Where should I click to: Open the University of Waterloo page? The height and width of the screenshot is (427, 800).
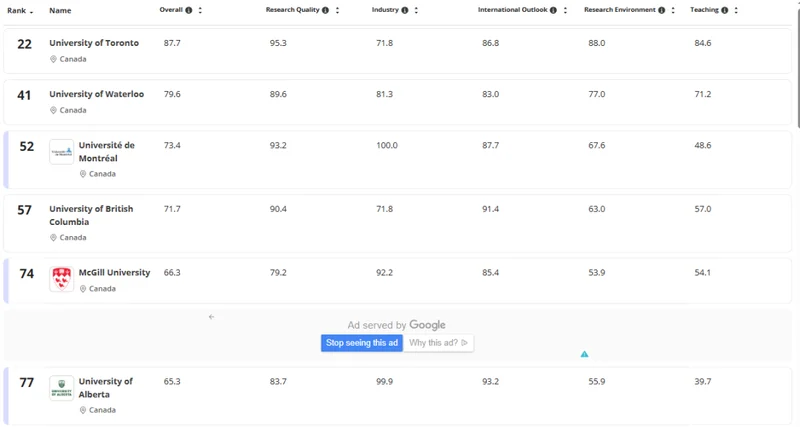(x=96, y=94)
